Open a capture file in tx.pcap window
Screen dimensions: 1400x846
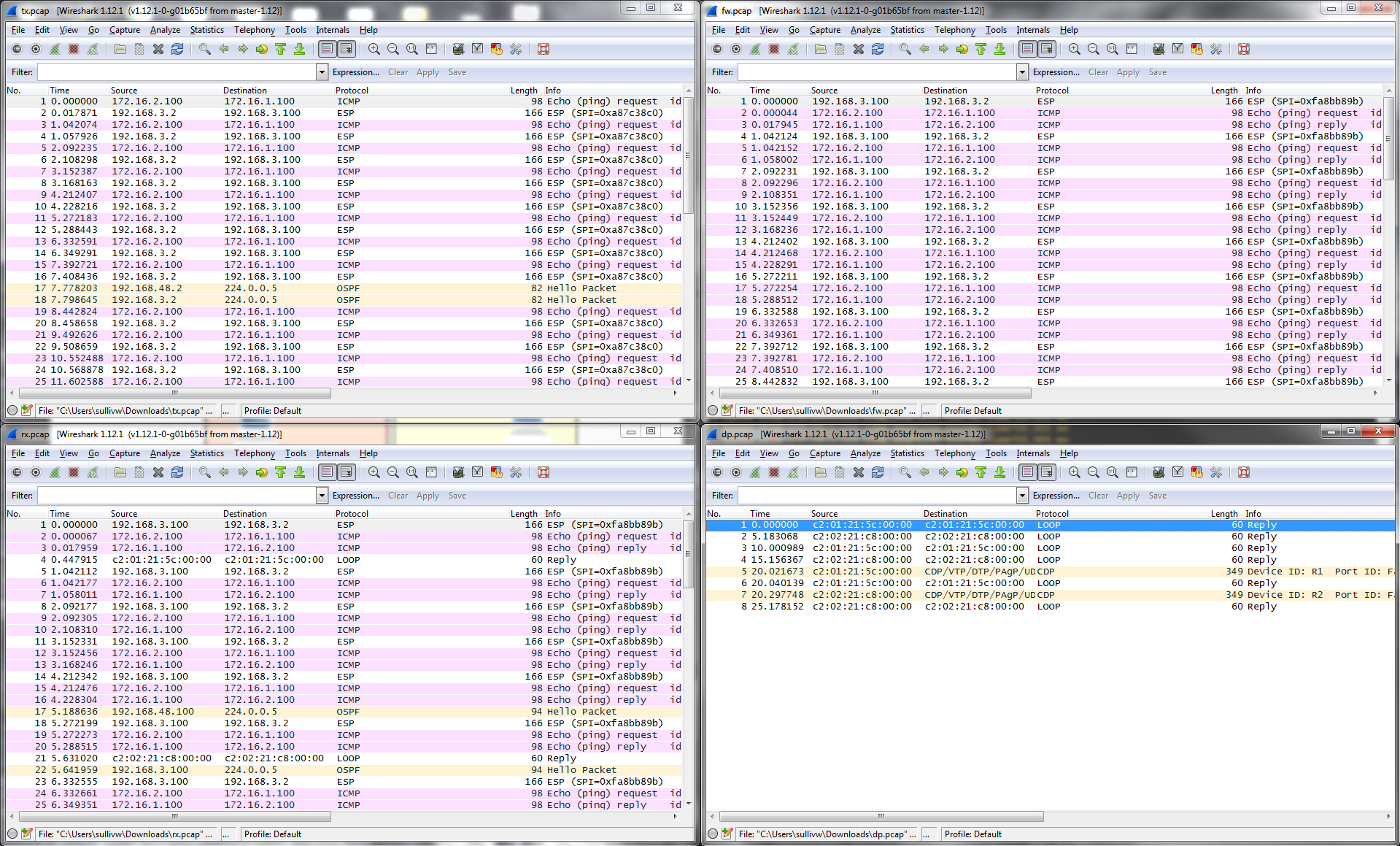tap(120, 49)
